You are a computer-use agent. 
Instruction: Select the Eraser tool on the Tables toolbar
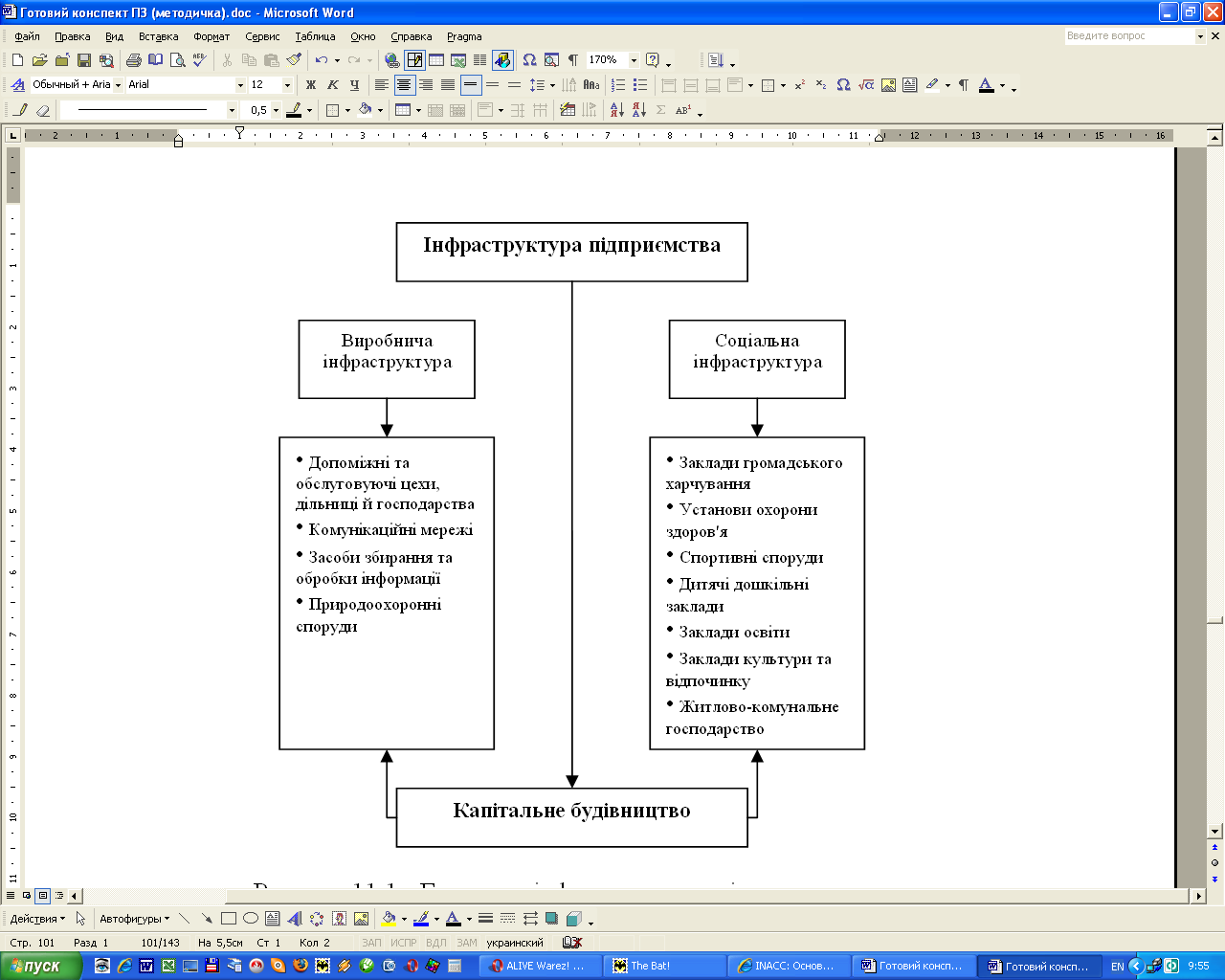[x=43, y=111]
